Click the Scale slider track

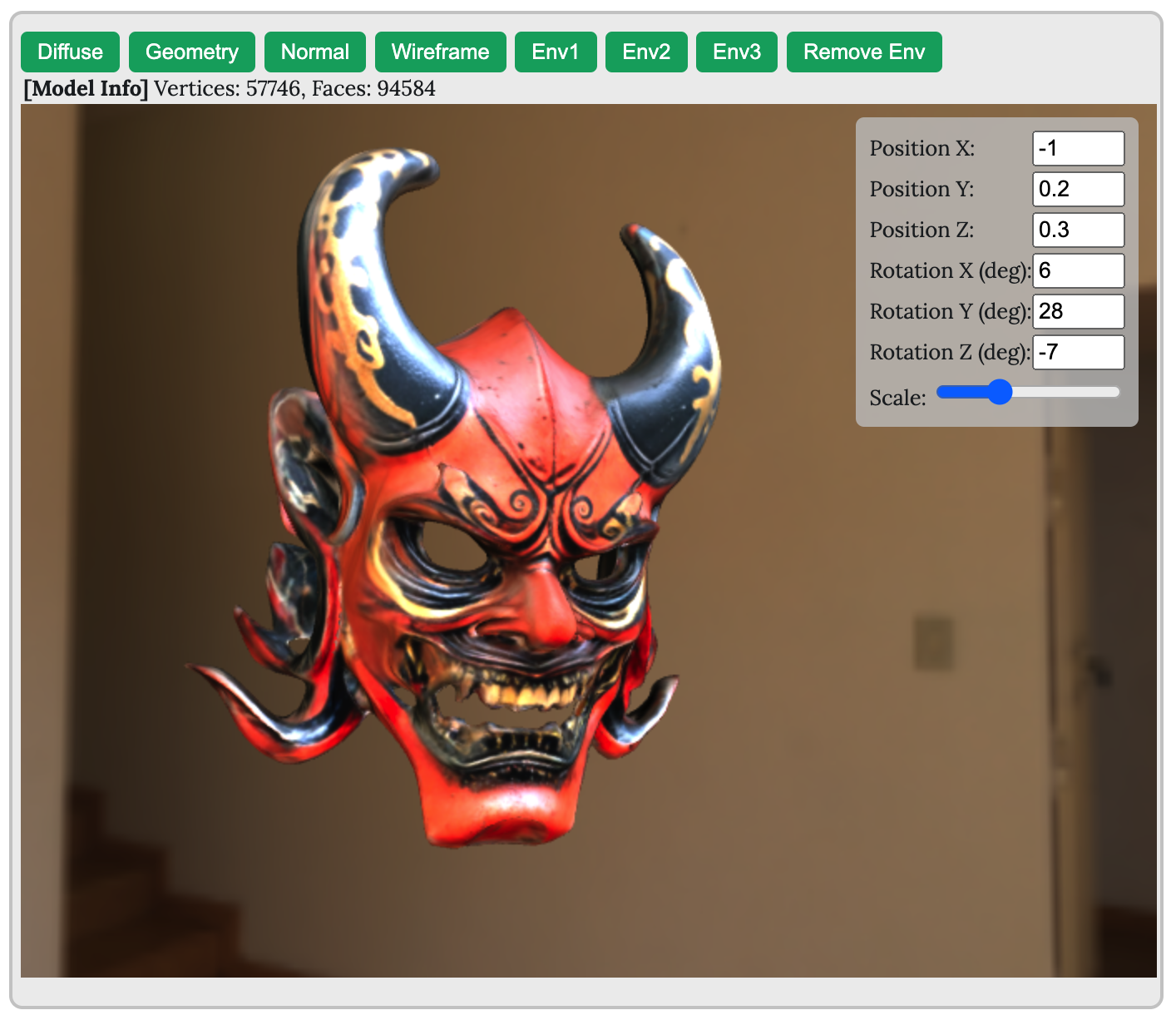coord(1081,392)
